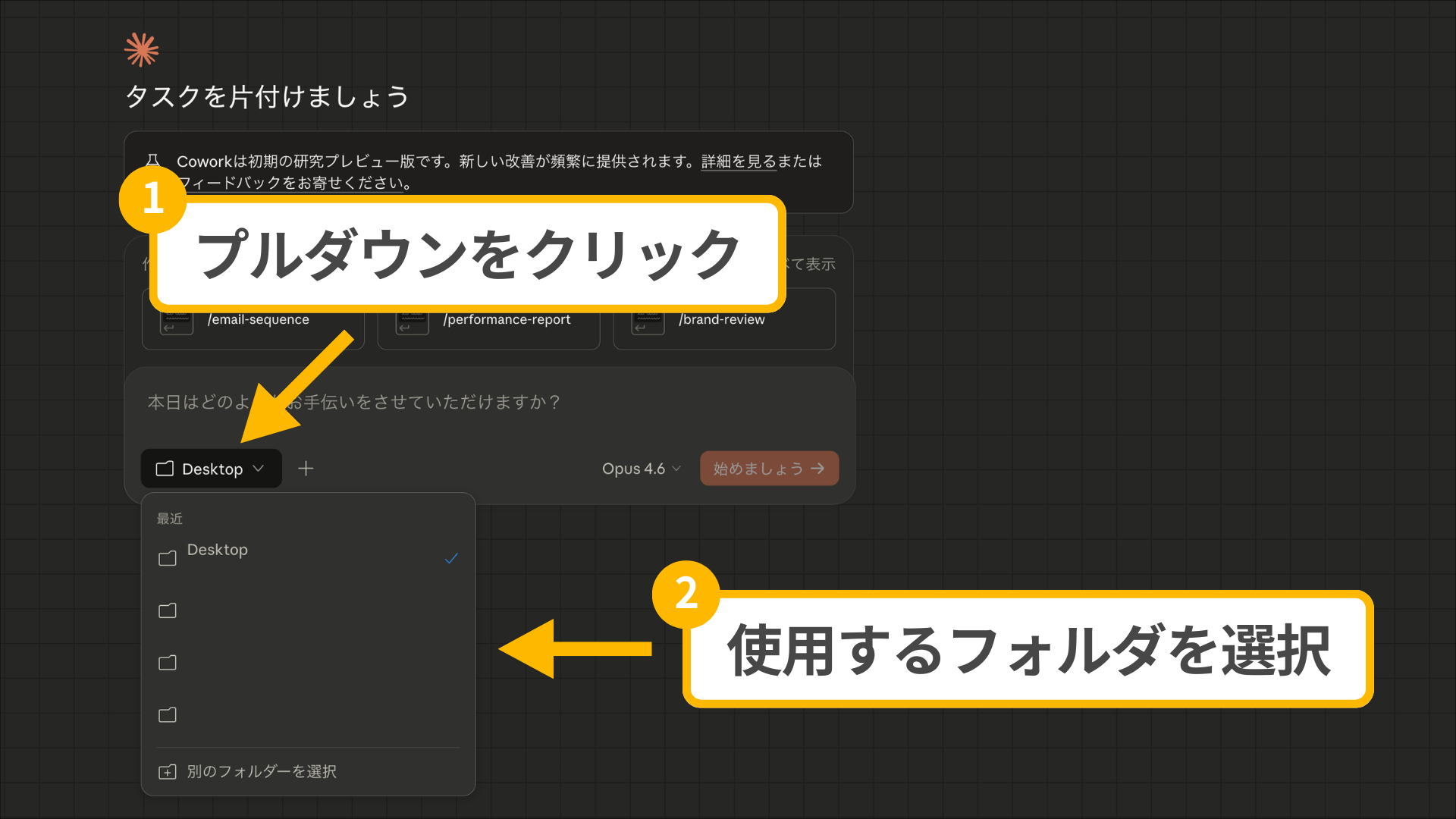Viewport: 1456px width, 819px height.
Task: Open the 詳細を見る link
Action: 736,162
